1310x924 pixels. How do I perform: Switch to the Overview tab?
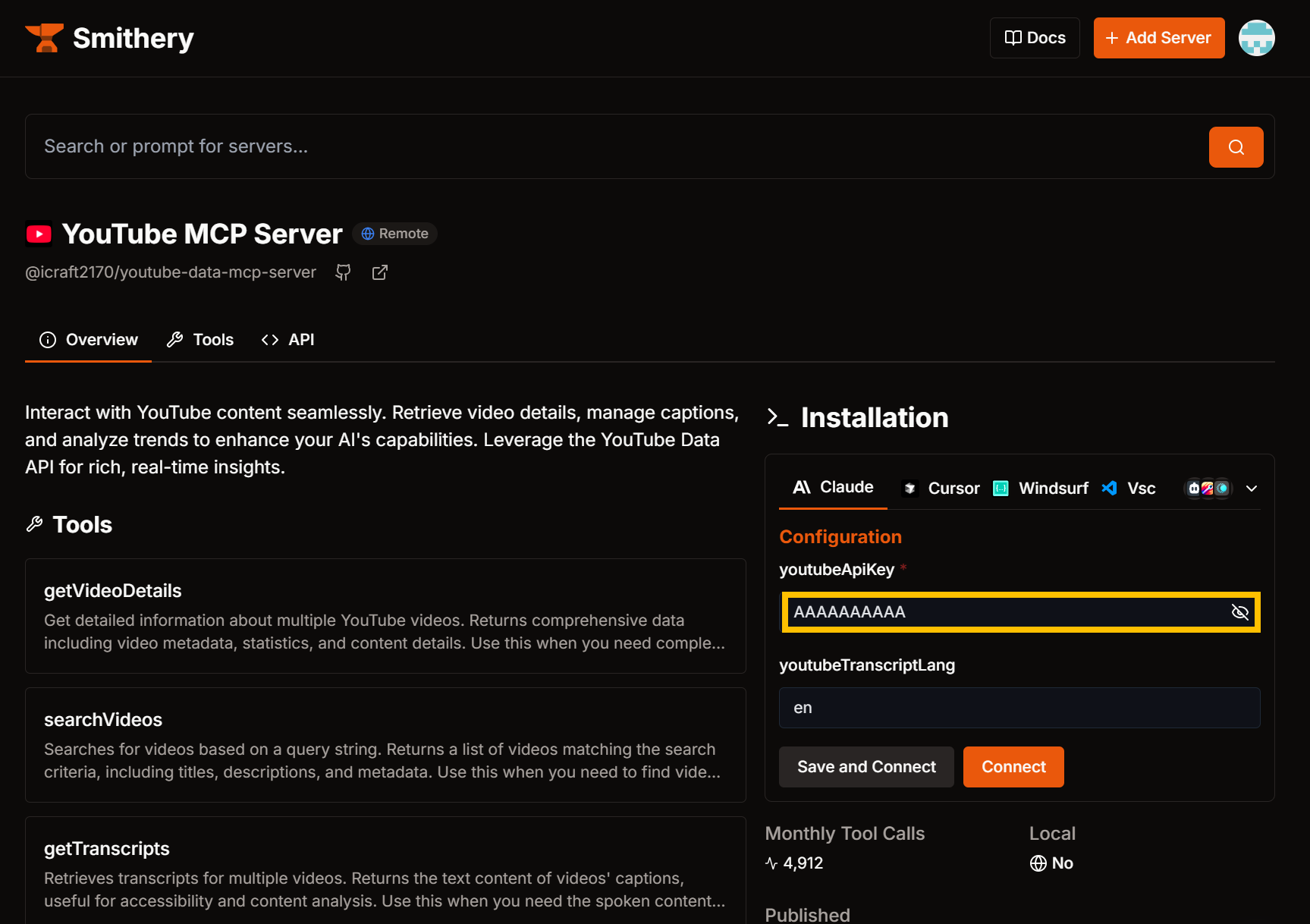click(88, 340)
